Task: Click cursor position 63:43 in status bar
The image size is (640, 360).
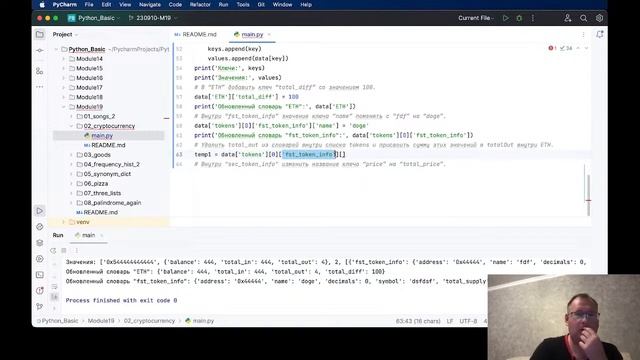Action: pos(418,321)
